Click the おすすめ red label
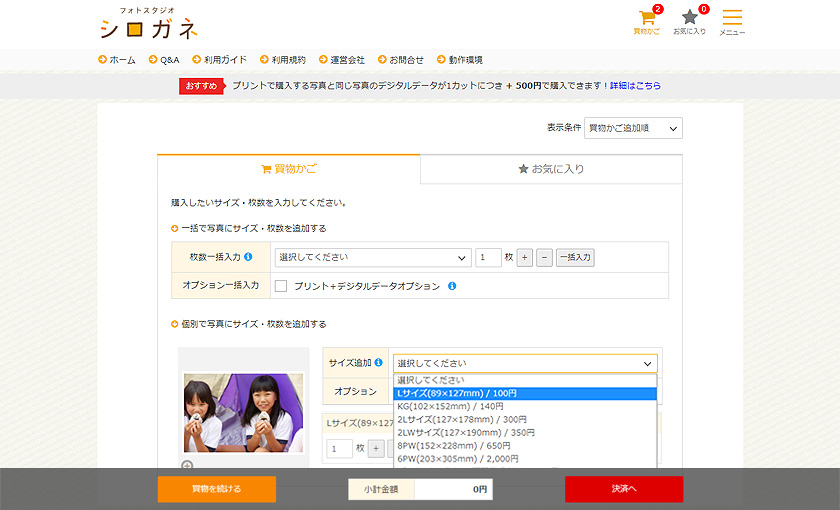 [201, 86]
